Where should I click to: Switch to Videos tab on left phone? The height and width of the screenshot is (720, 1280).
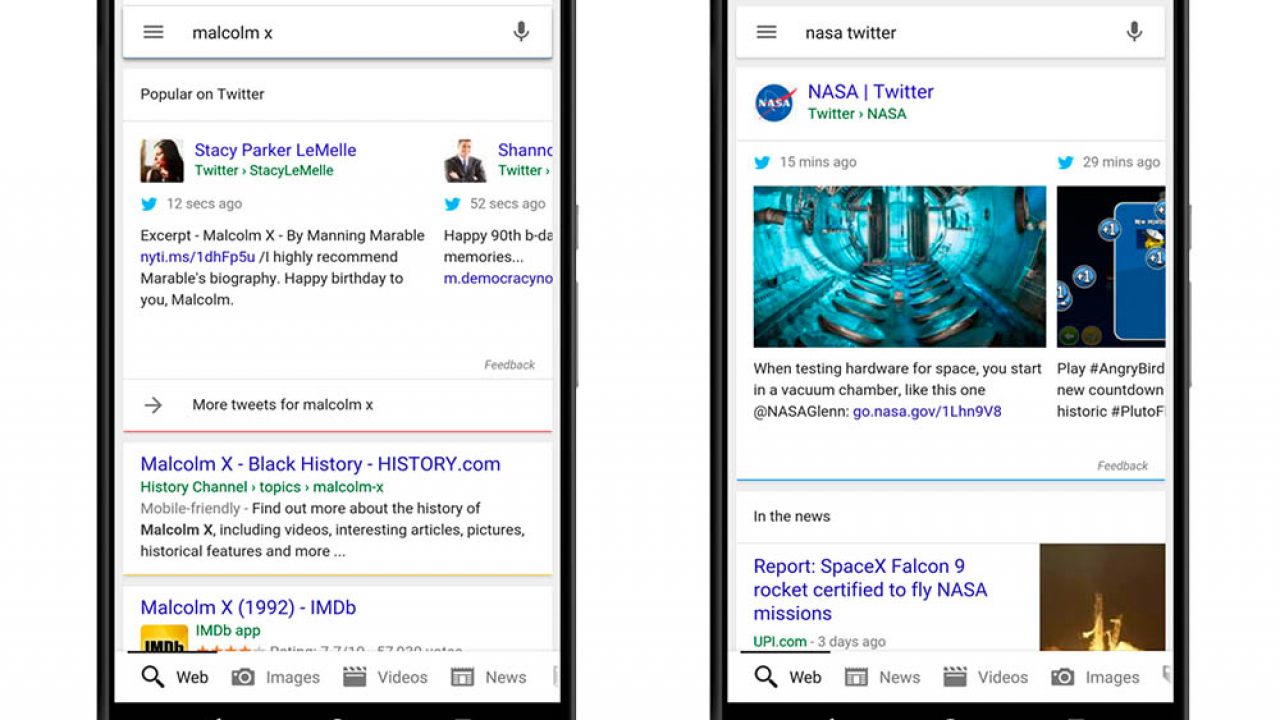[x=386, y=677]
